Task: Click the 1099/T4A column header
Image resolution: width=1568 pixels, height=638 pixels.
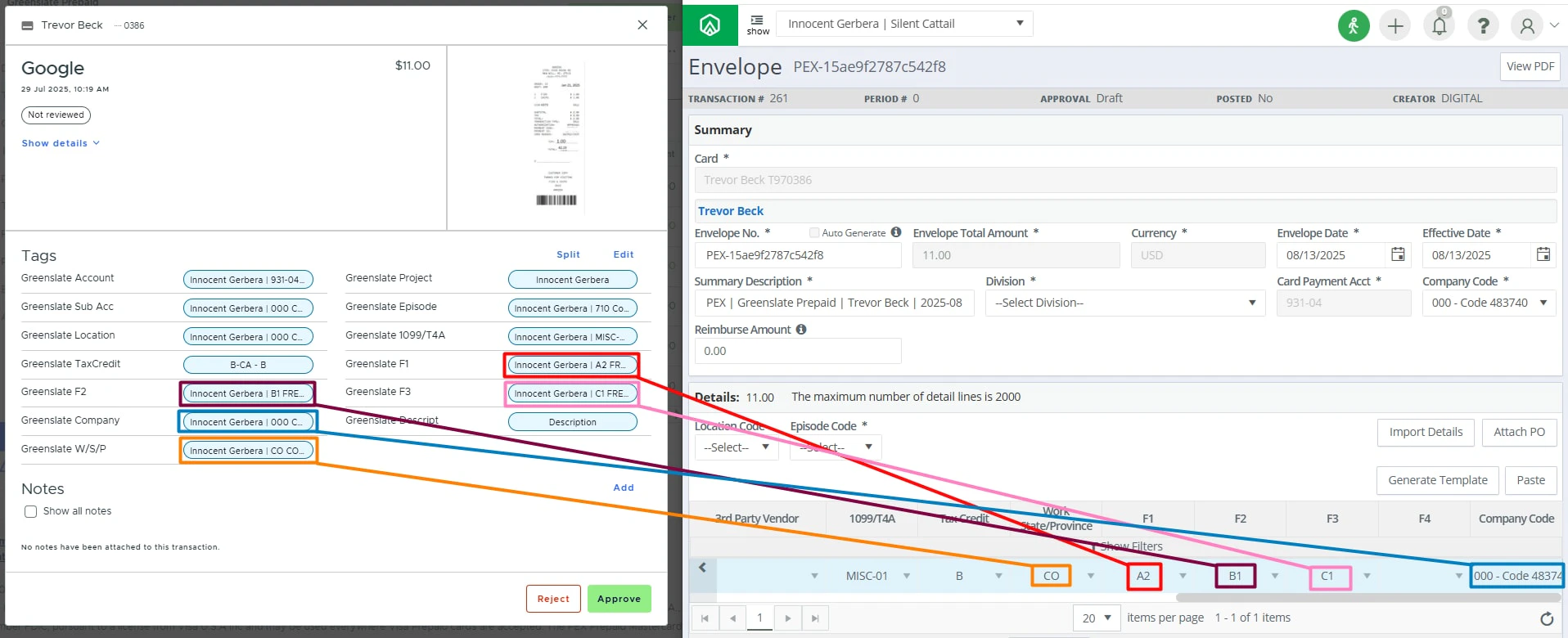Action: [872, 519]
